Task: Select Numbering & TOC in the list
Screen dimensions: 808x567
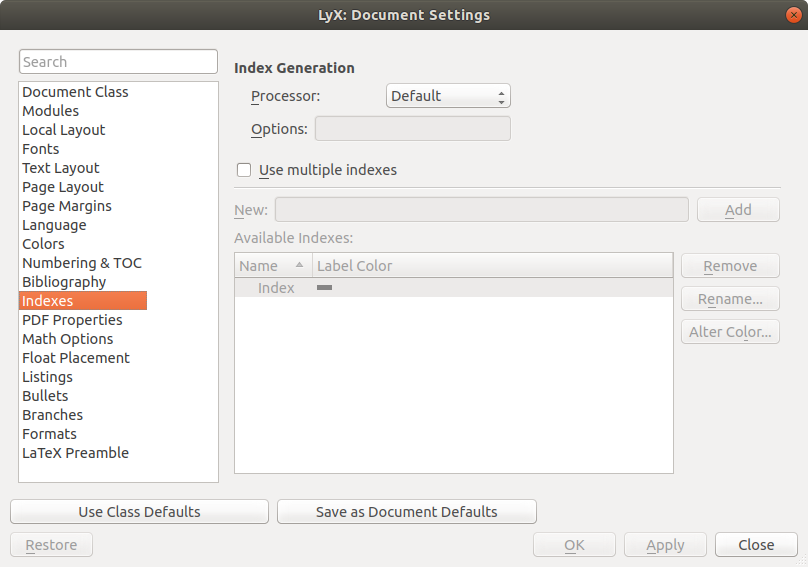Action: coord(82,263)
